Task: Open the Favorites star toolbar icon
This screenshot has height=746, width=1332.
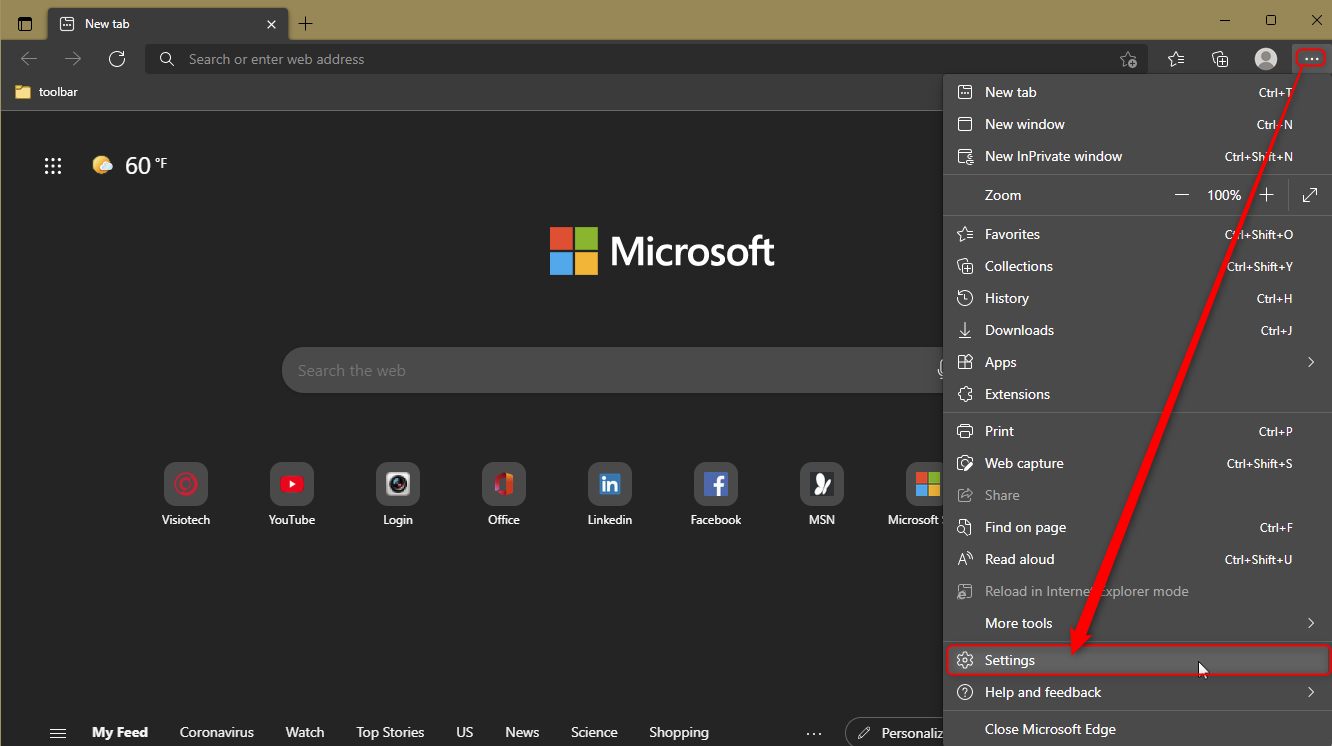Action: click(x=1176, y=59)
